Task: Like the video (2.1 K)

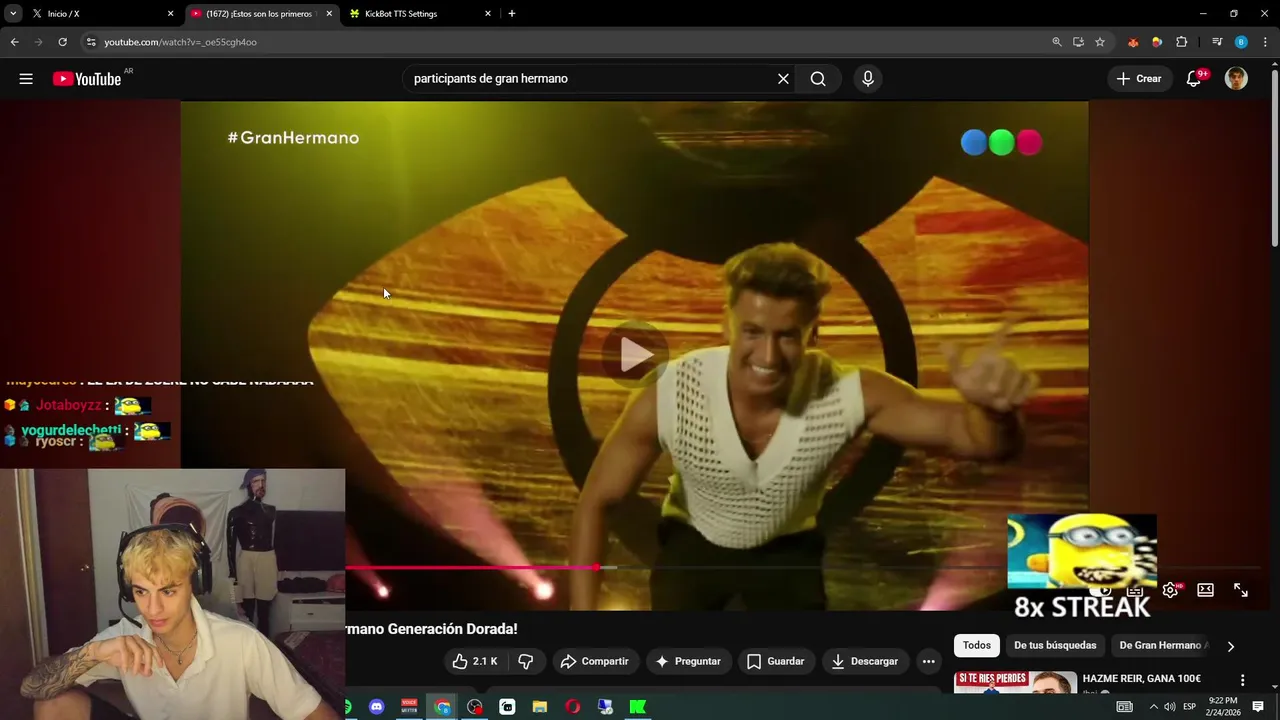Action: 475,661
